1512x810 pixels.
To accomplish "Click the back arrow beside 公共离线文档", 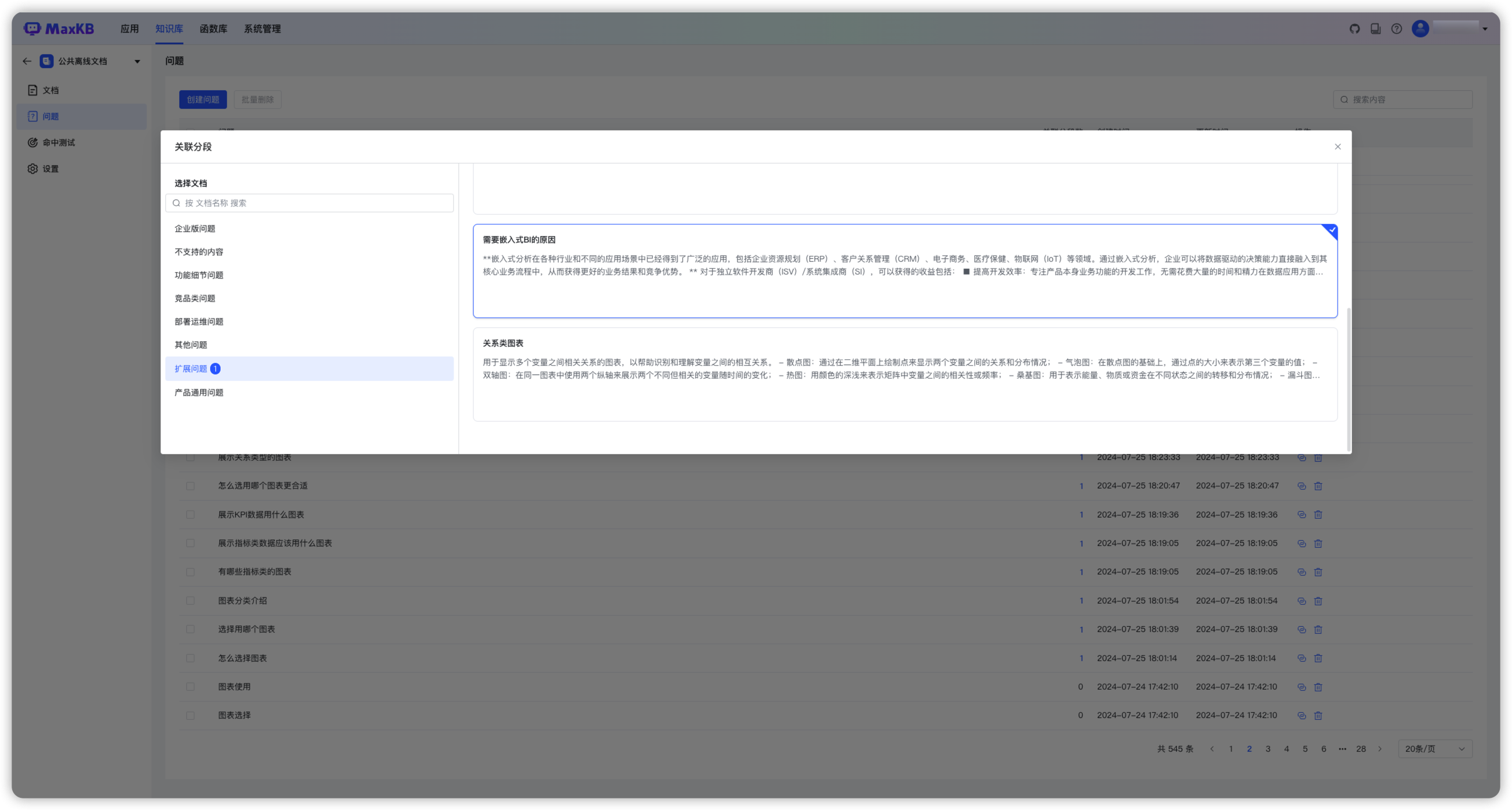I will (x=27, y=61).
